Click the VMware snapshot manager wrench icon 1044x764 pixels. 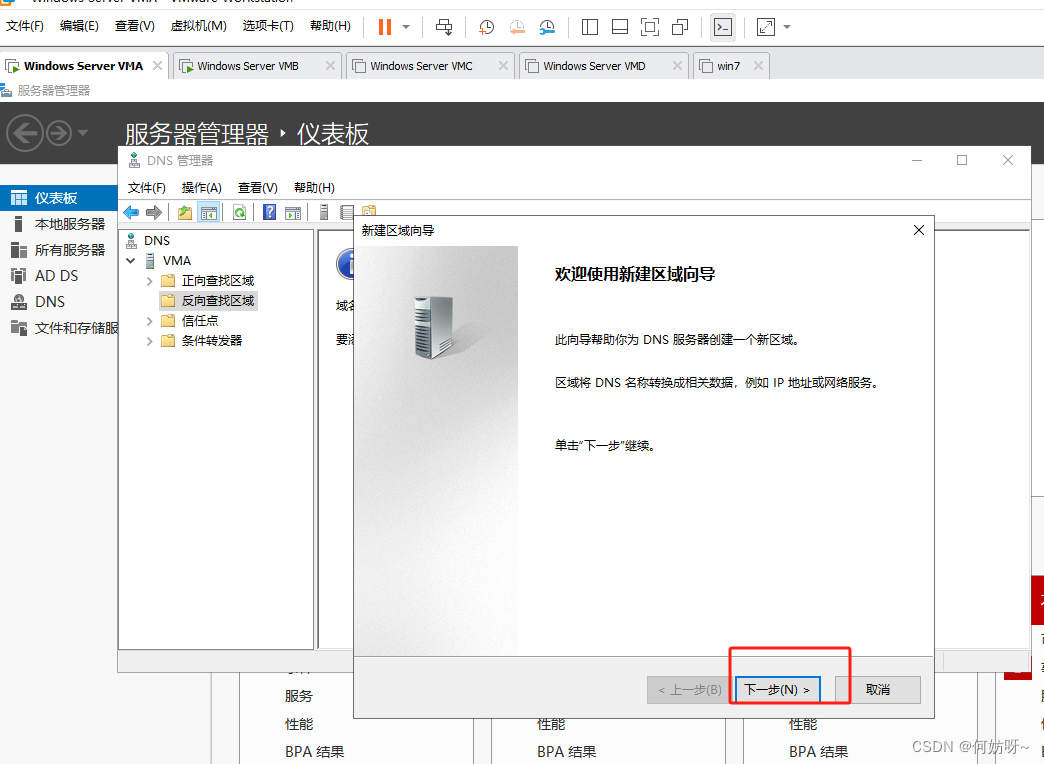coord(547,27)
